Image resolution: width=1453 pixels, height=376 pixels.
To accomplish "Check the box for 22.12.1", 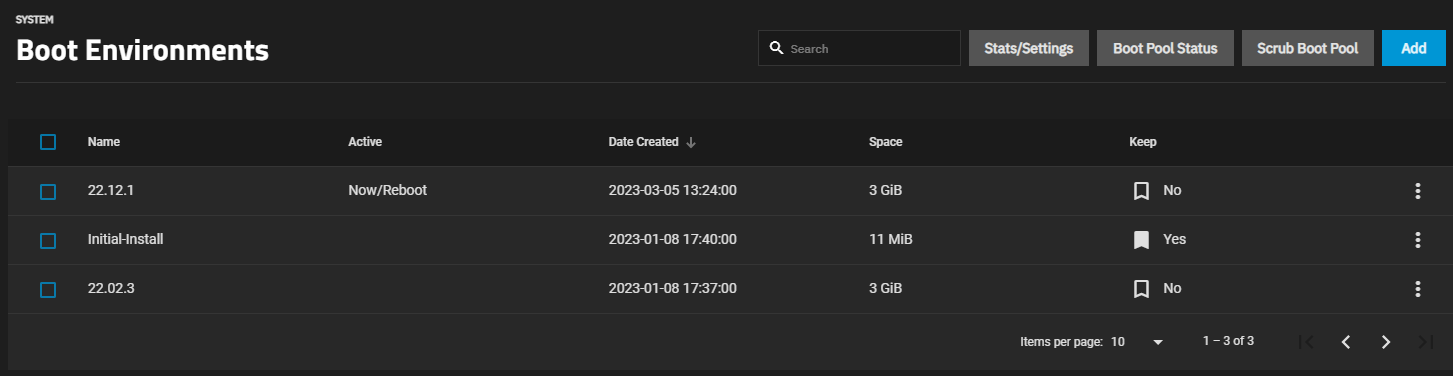I will click(x=48, y=191).
